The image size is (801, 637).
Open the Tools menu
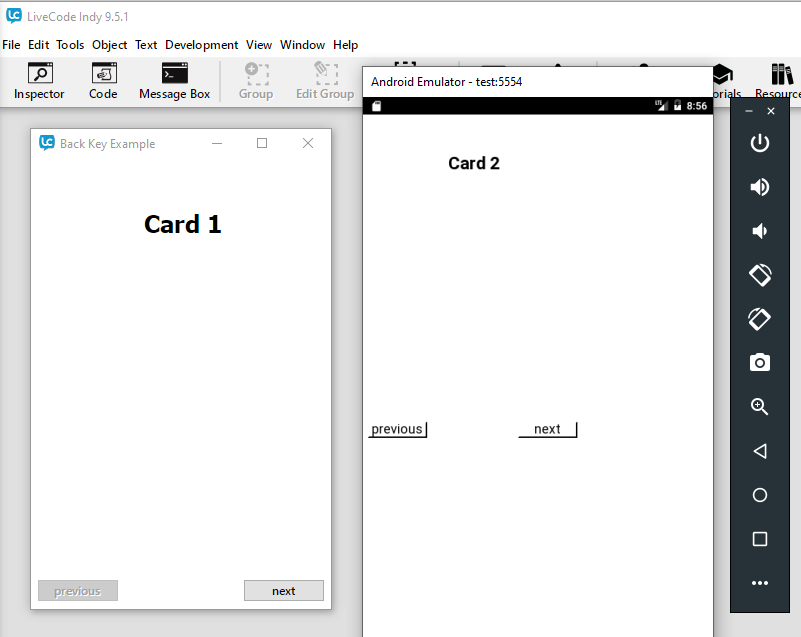[70, 45]
